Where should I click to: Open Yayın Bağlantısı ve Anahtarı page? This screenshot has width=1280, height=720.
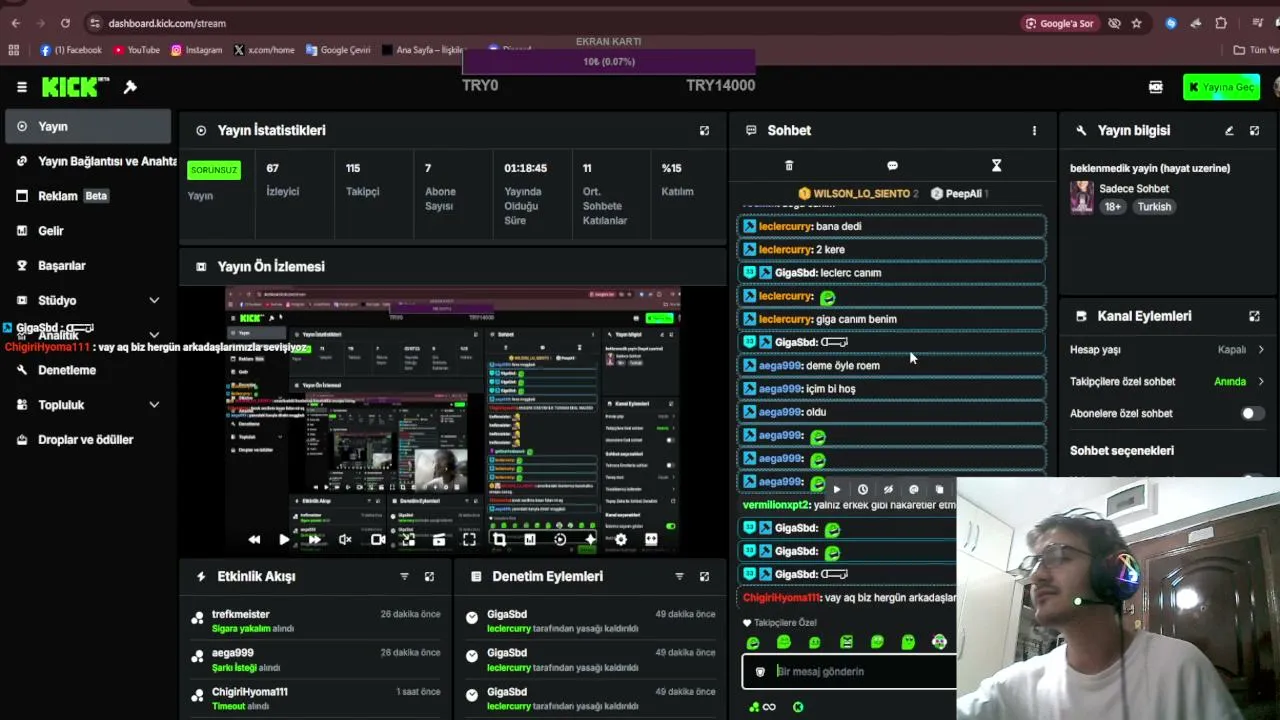tap(96, 161)
